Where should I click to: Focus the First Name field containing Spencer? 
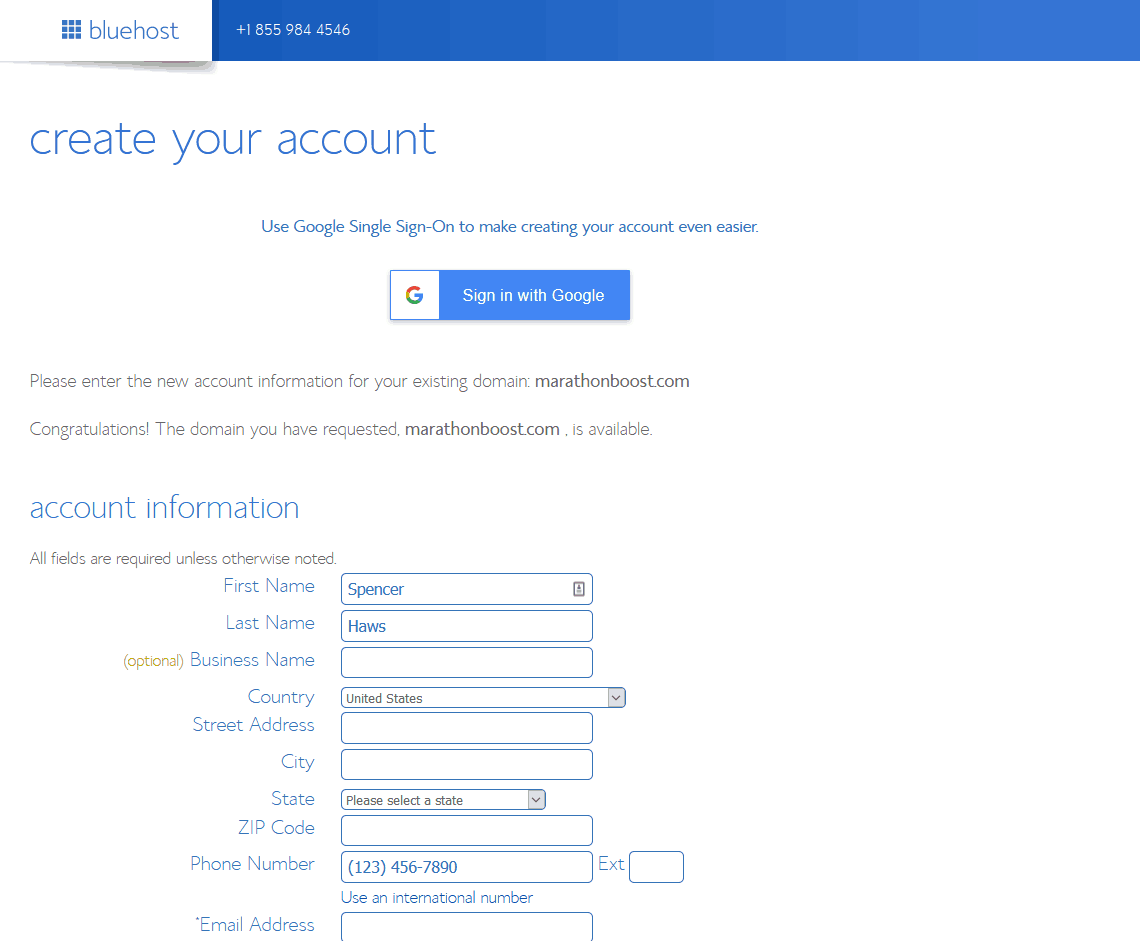tap(467, 589)
